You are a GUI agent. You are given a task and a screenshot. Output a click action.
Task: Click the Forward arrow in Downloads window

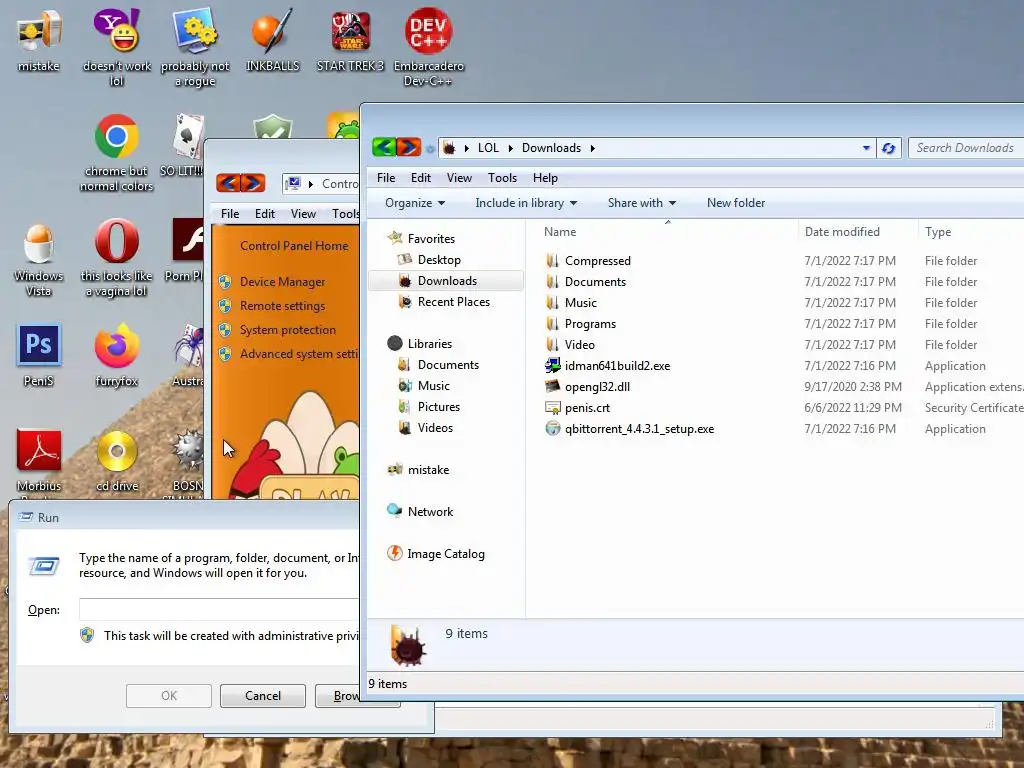[408, 148]
